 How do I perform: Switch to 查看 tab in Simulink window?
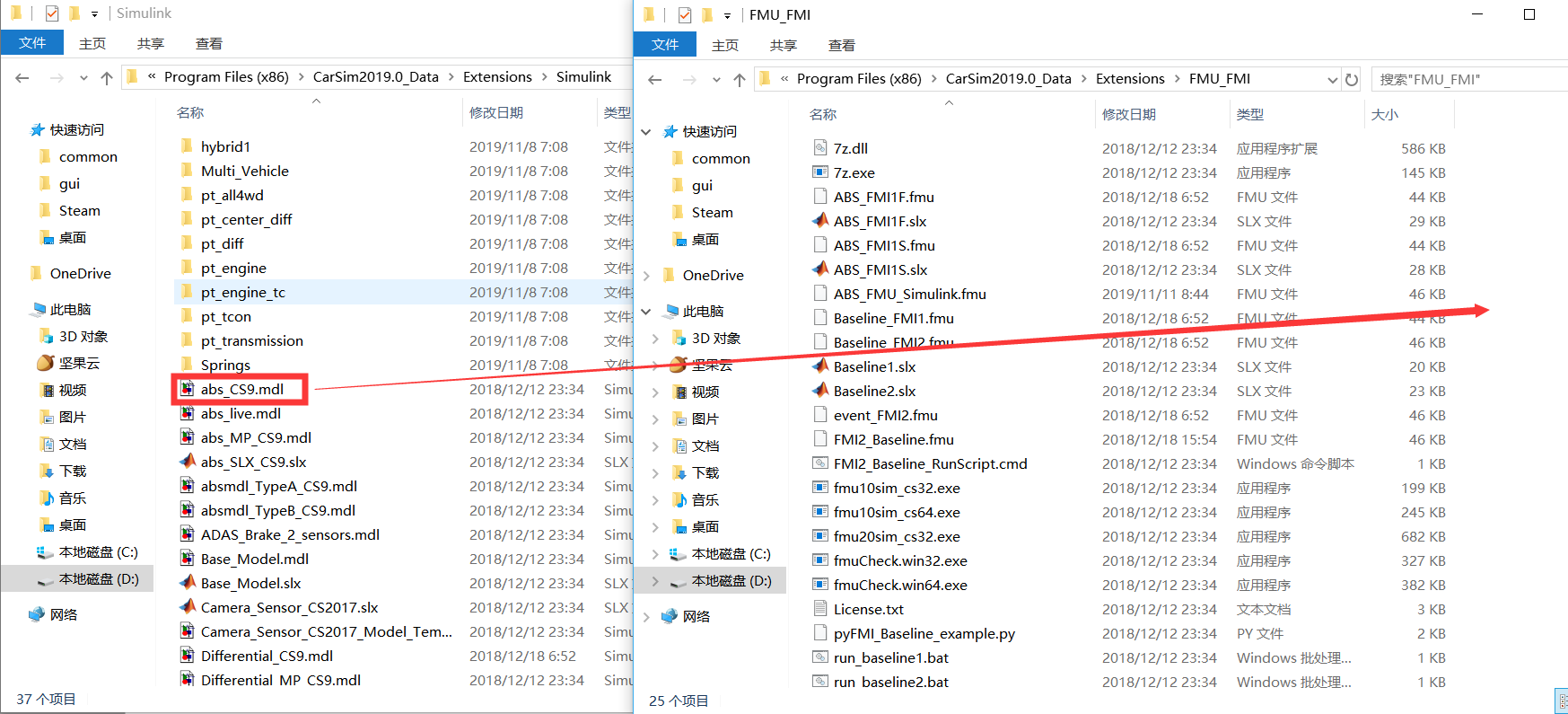[x=209, y=43]
